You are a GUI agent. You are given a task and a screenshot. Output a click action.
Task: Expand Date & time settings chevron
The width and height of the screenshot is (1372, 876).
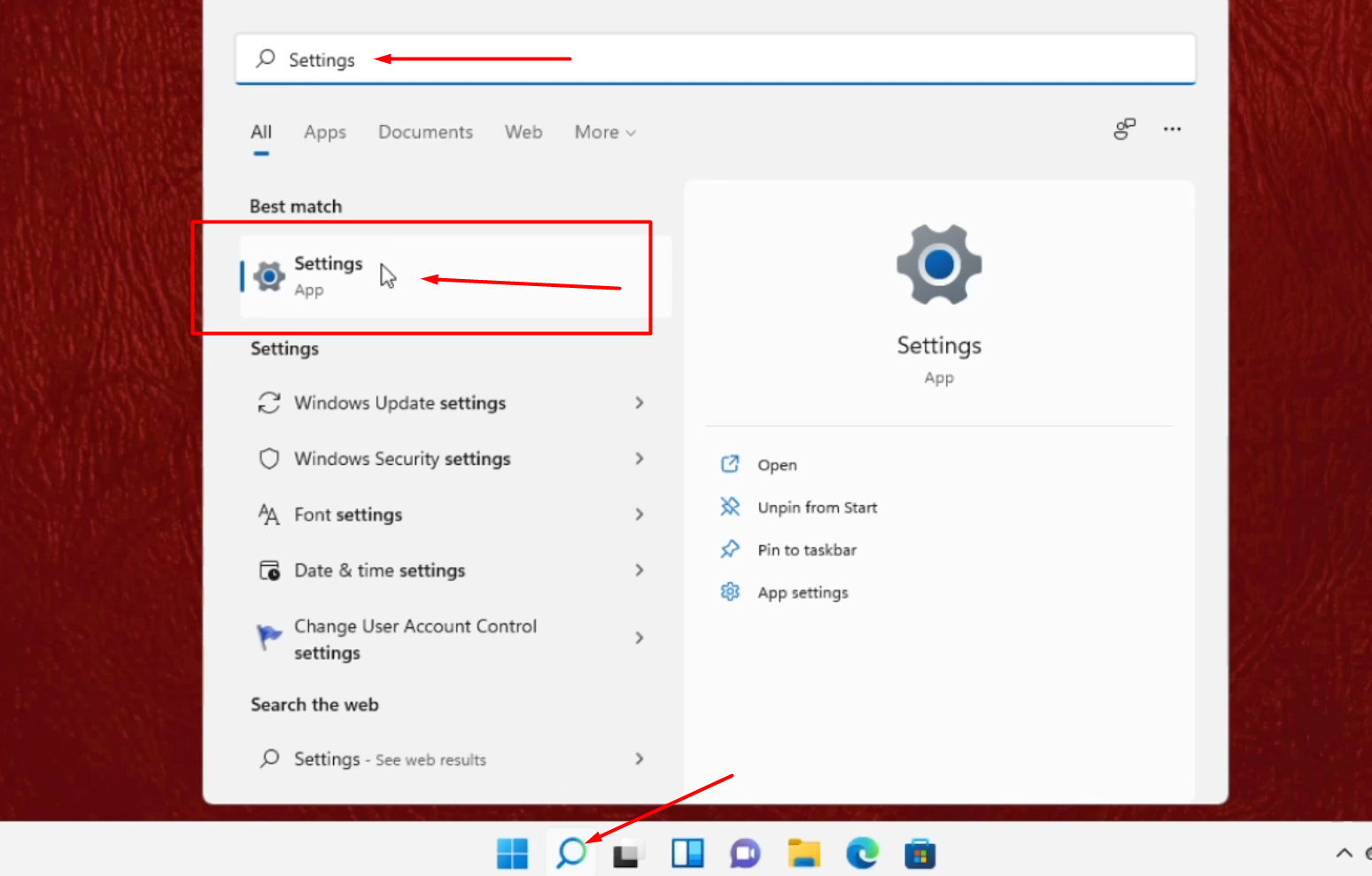click(639, 570)
